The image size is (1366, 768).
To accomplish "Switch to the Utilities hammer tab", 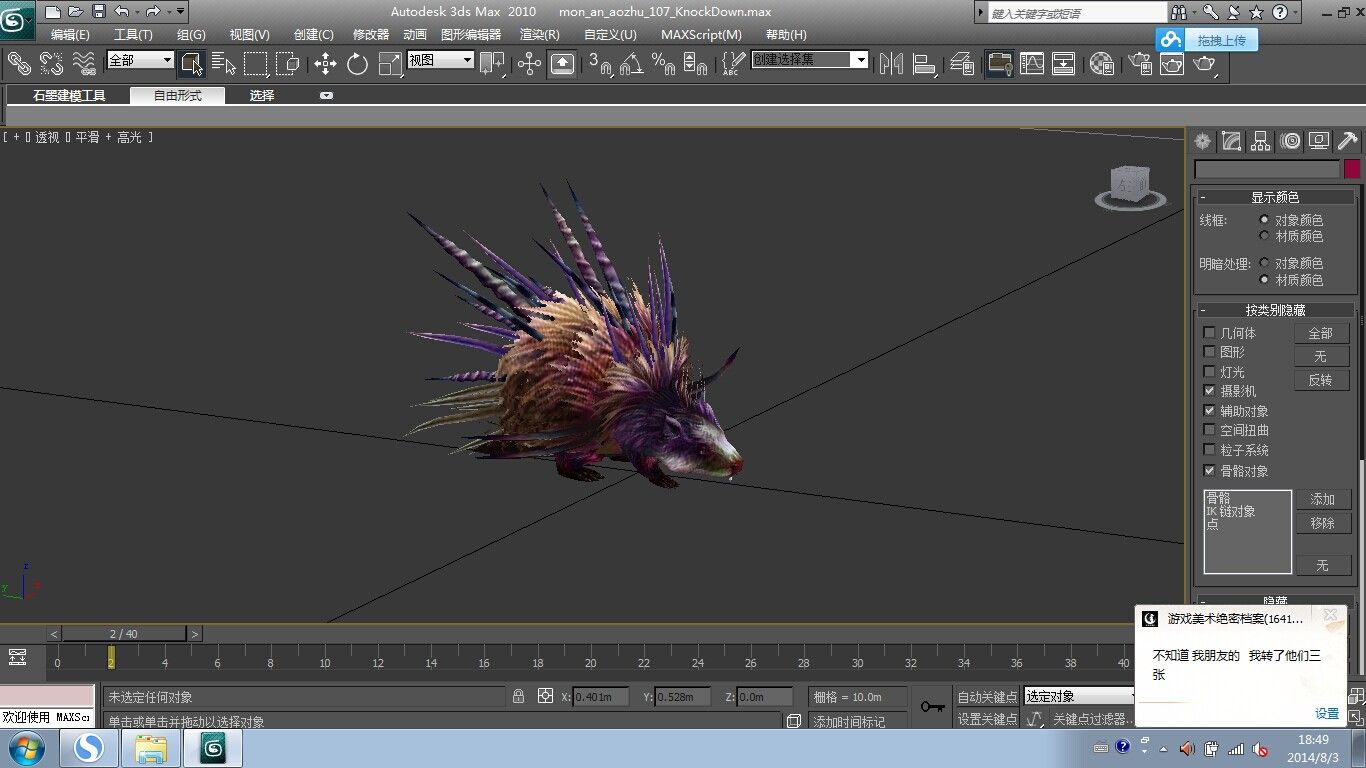I will [x=1348, y=141].
